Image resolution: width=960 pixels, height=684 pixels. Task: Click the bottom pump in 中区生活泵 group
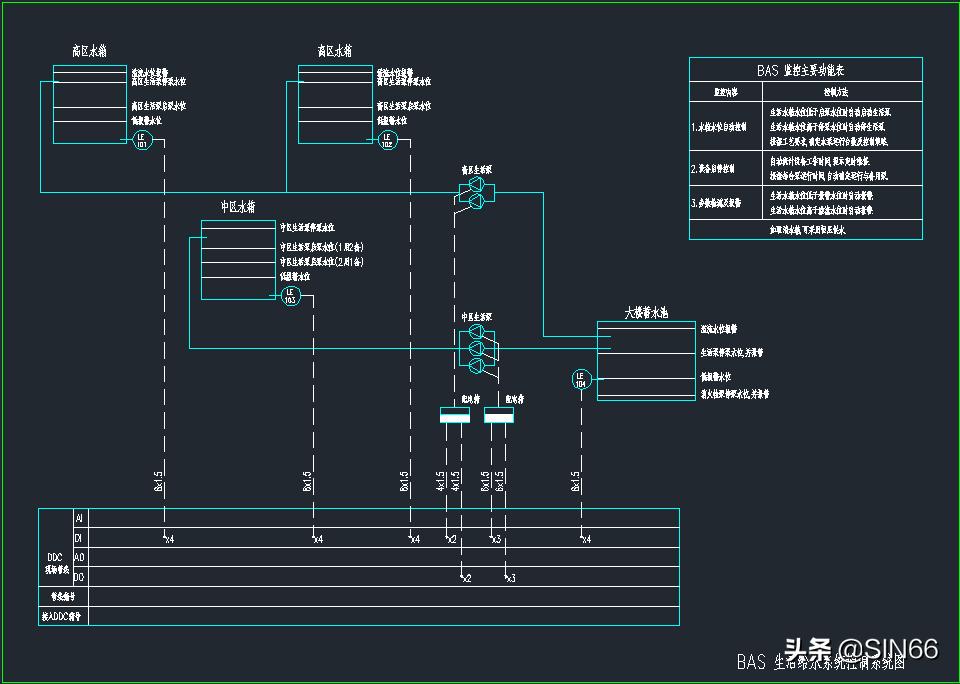[x=476, y=366]
